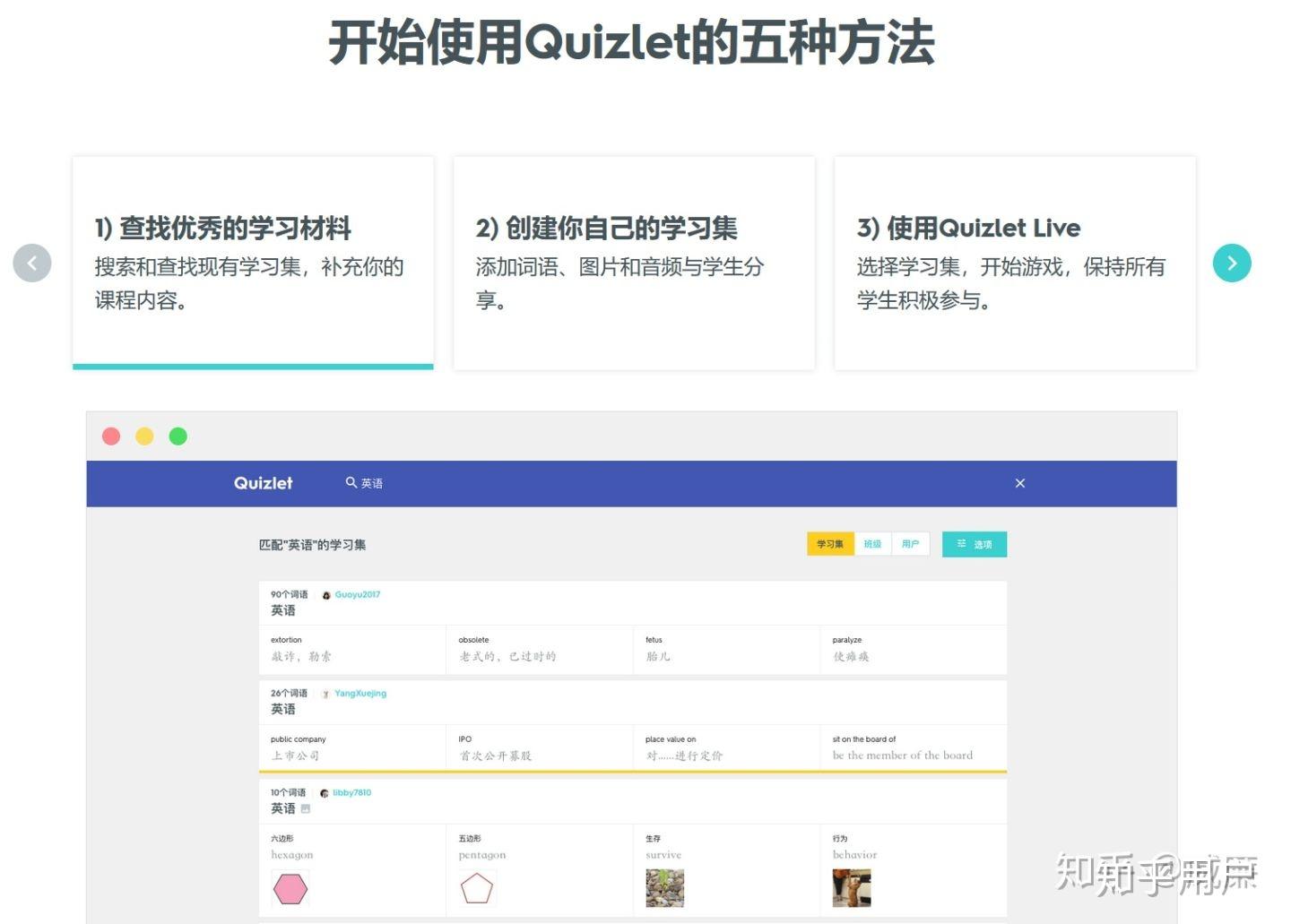Go to previous carousel slide arrow
The width and height of the screenshot is (1291, 924).
[x=32, y=263]
